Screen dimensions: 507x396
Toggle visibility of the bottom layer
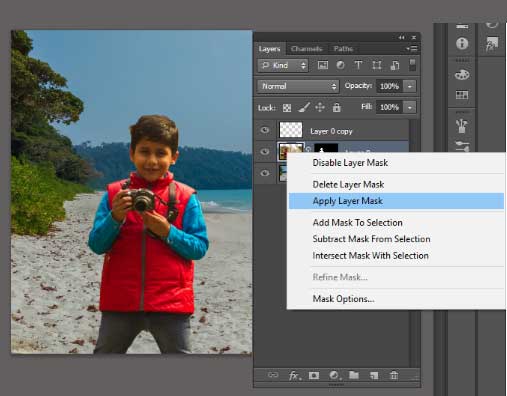click(x=265, y=173)
